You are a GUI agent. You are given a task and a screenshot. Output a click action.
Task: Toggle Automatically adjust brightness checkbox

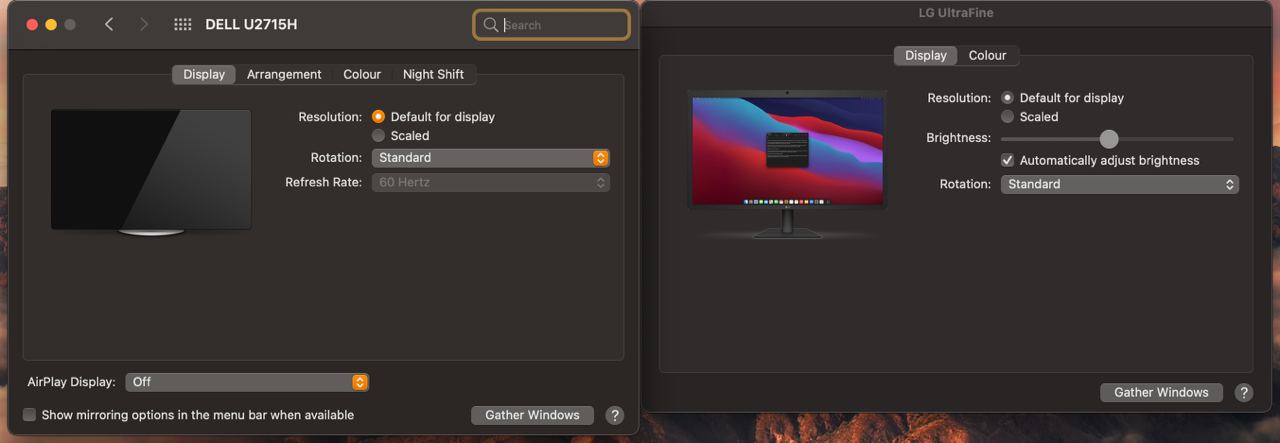coord(1007,160)
